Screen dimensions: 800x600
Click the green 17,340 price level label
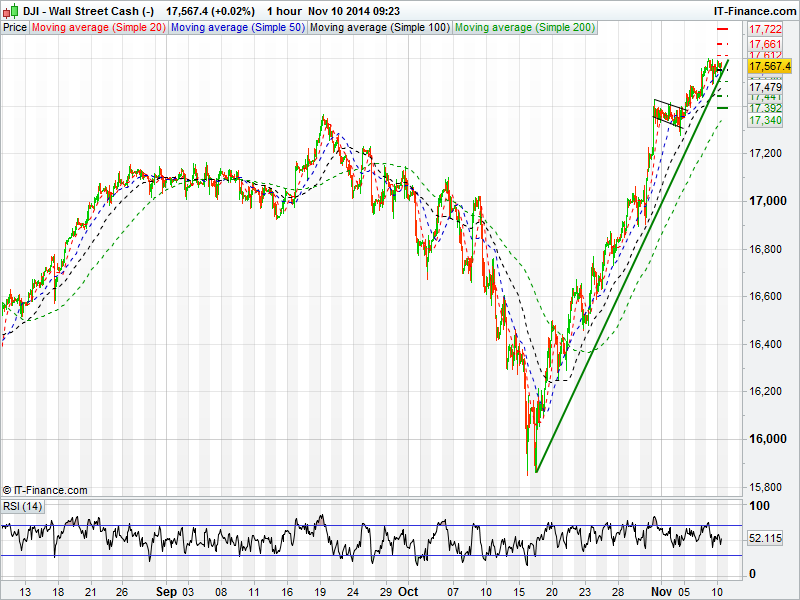click(x=765, y=120)
